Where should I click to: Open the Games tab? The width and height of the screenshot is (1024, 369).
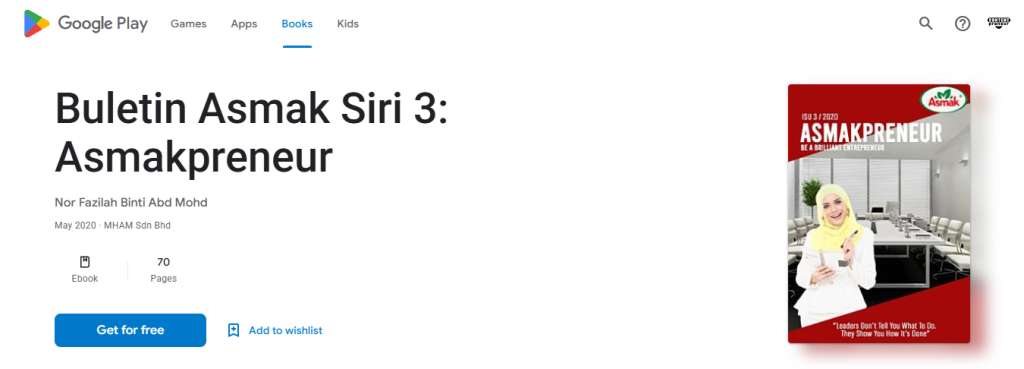188,24
